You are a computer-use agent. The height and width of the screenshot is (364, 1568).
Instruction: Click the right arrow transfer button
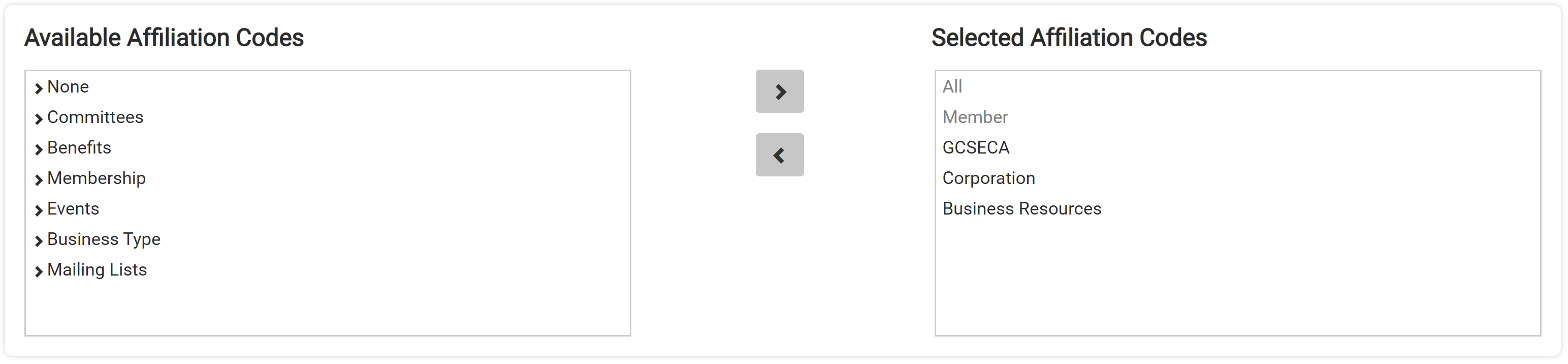(x=780, y=91)
